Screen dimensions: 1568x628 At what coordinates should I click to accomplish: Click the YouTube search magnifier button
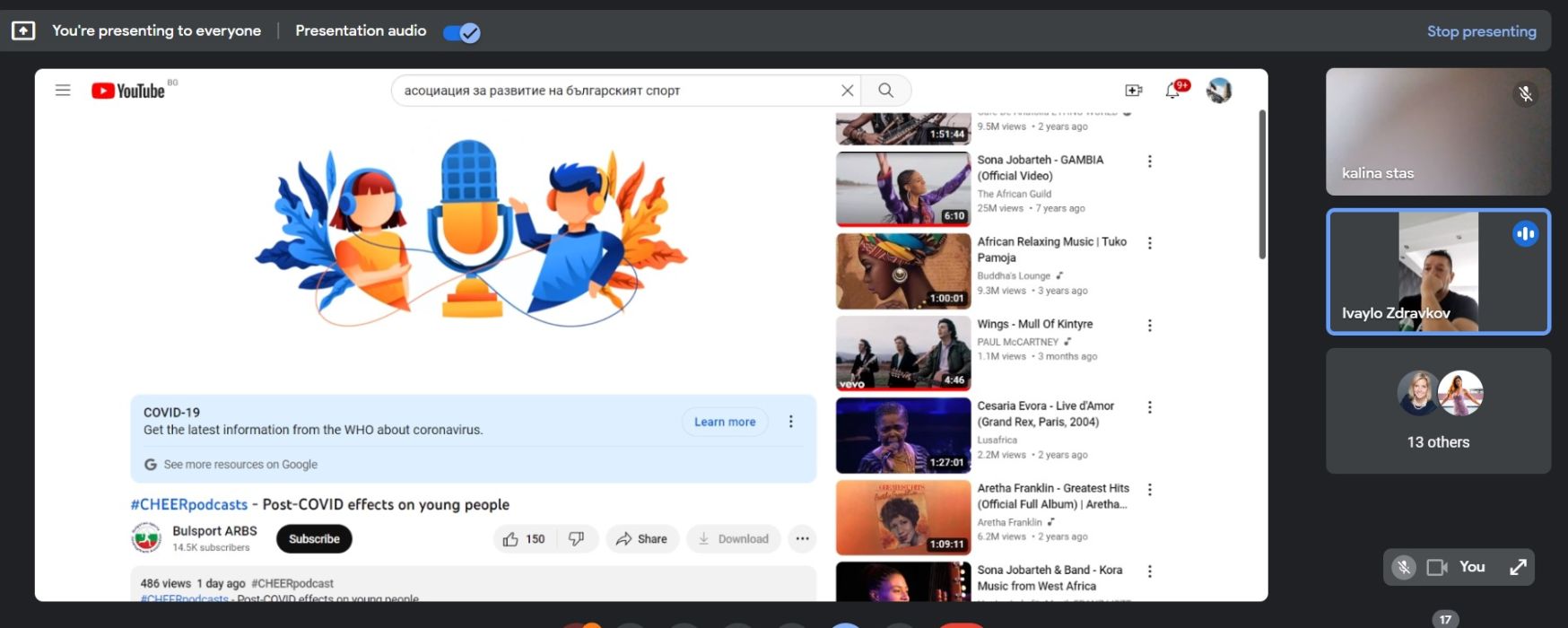tap(885, 91)
